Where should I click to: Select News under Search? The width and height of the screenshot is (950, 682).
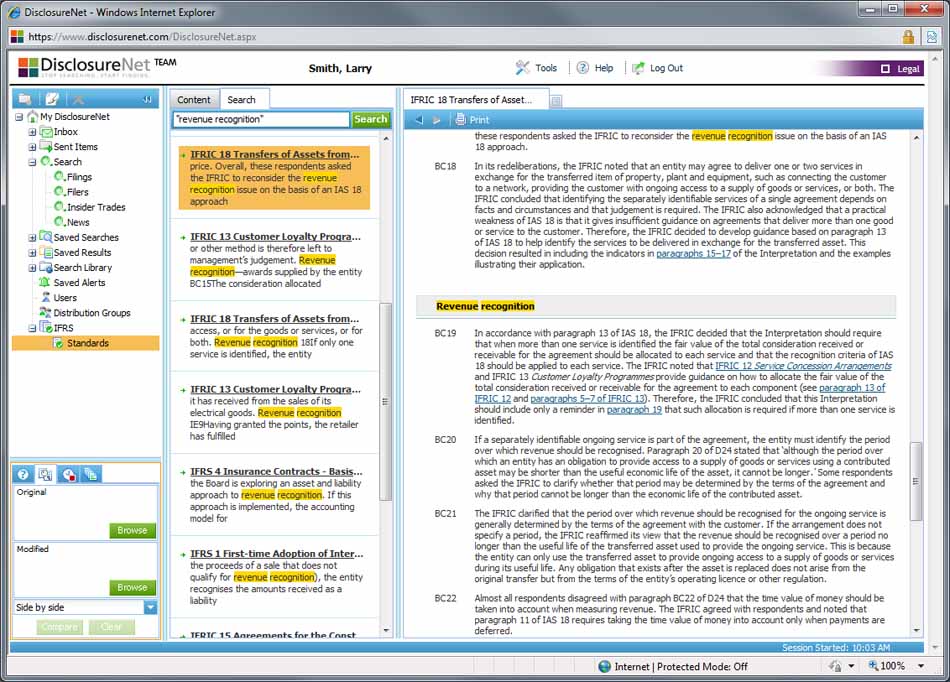coord(78,222)
